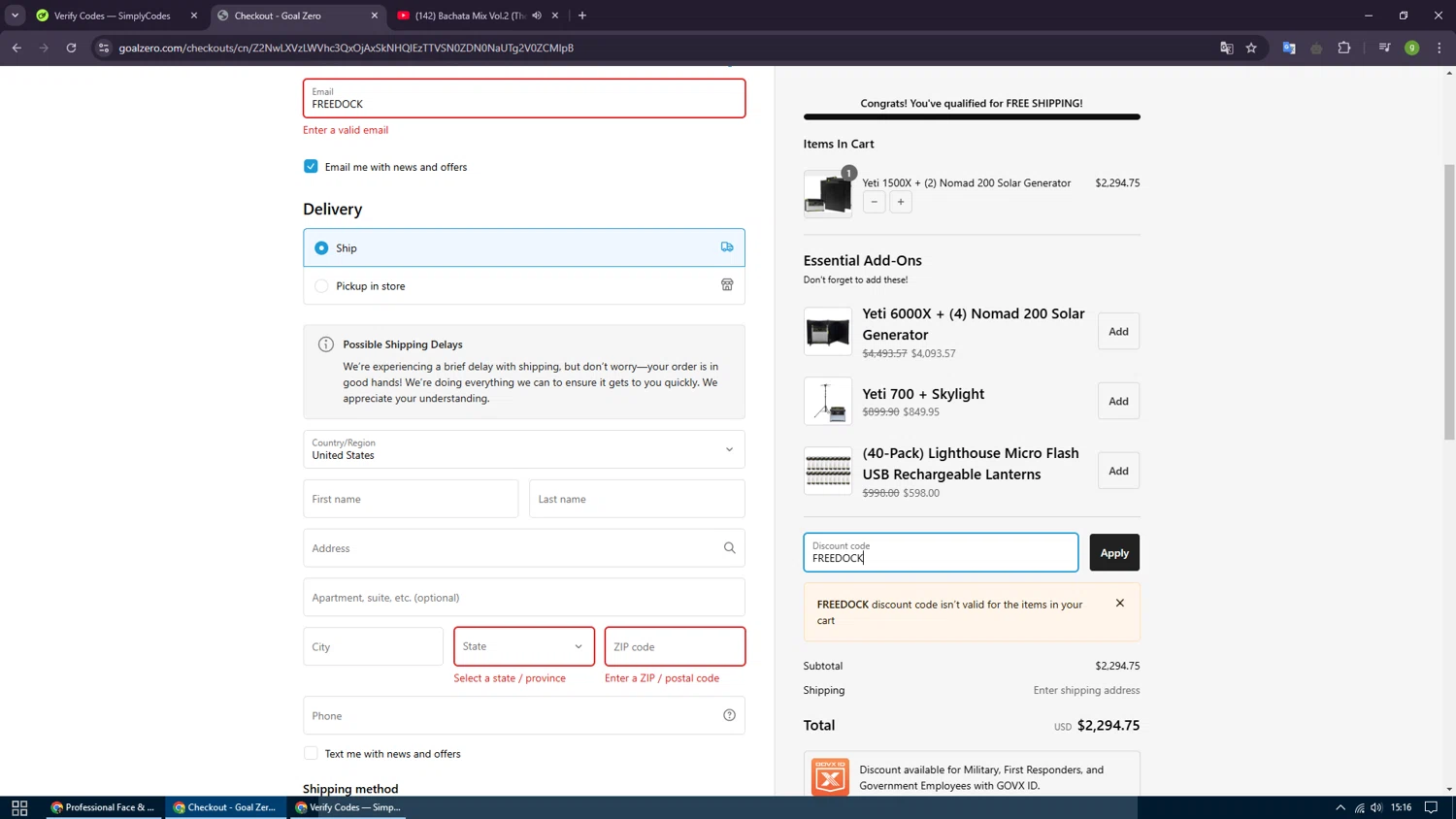Add Yeti 6000X + (4) Nomad 200 to cart
The image size is (1456, 819).
coord(1118,332)
